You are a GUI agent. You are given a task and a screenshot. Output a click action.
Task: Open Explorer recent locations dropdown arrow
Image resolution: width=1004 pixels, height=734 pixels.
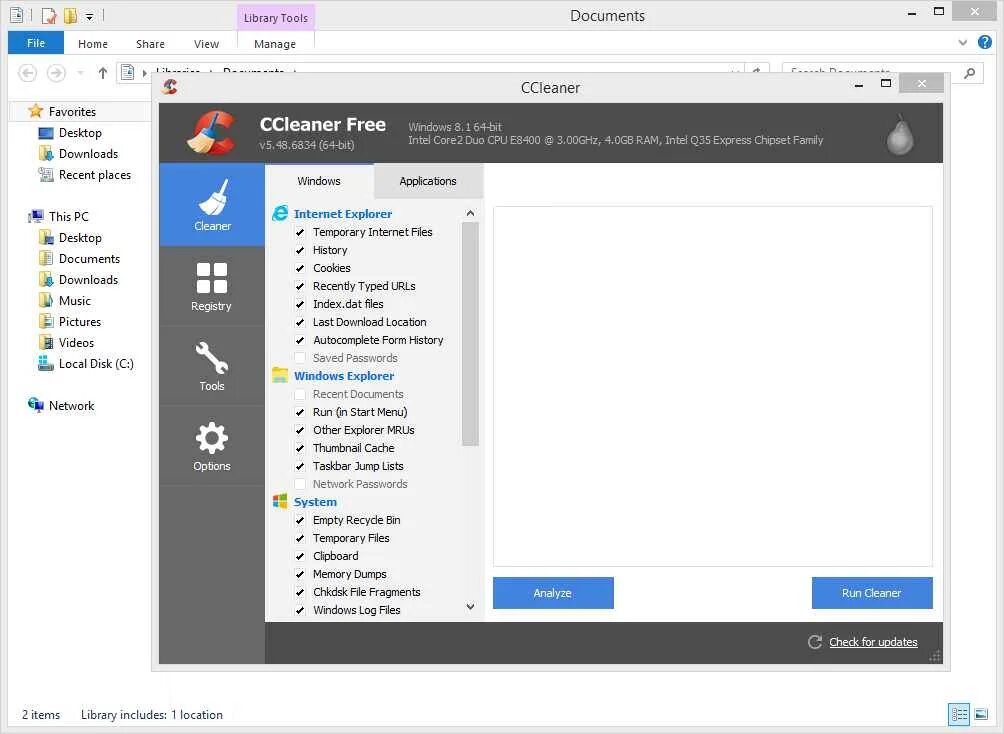pyautogui.click(x=80, y=73)
